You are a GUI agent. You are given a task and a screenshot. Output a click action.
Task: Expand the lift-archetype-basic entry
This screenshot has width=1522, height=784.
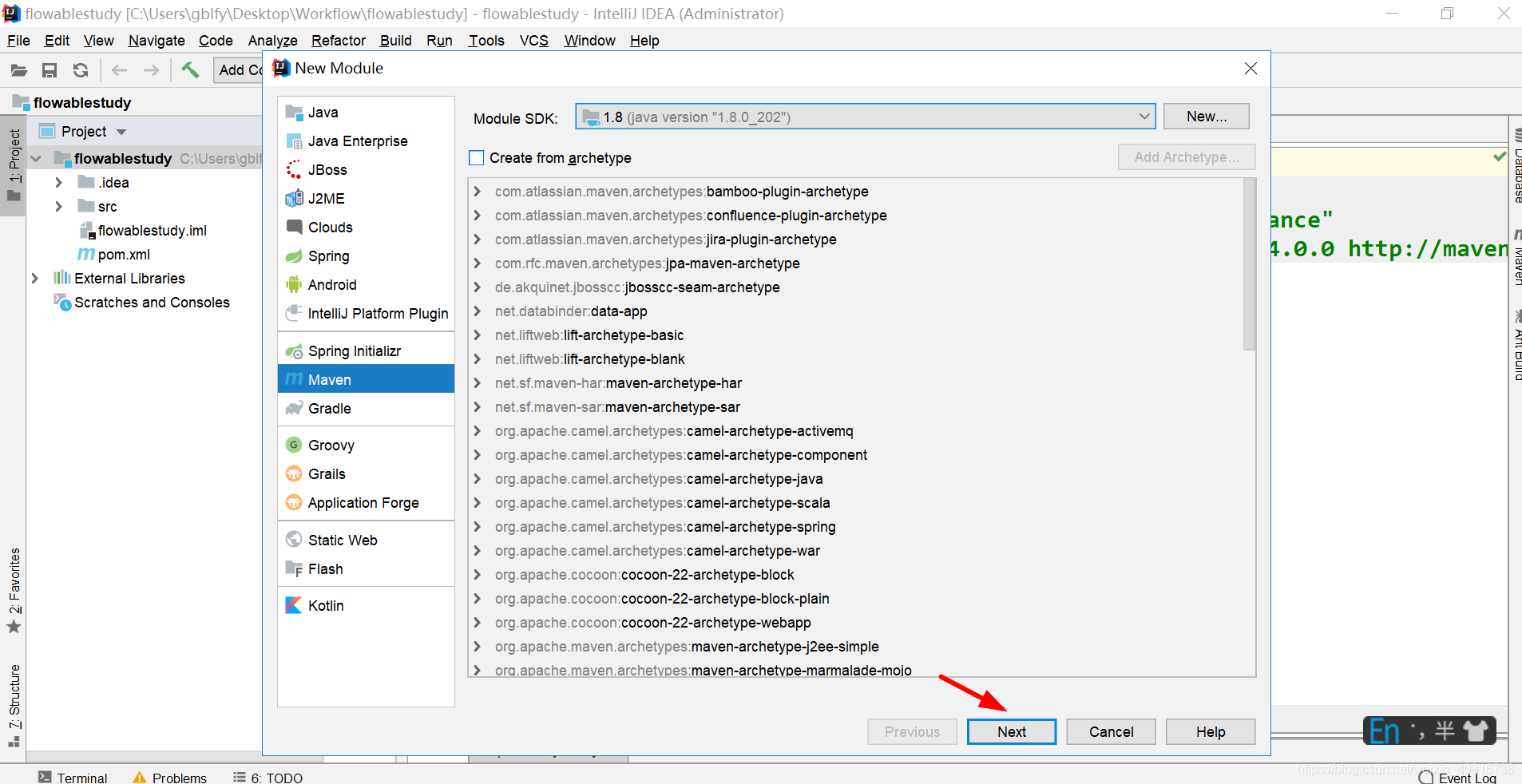coord(478,335)
